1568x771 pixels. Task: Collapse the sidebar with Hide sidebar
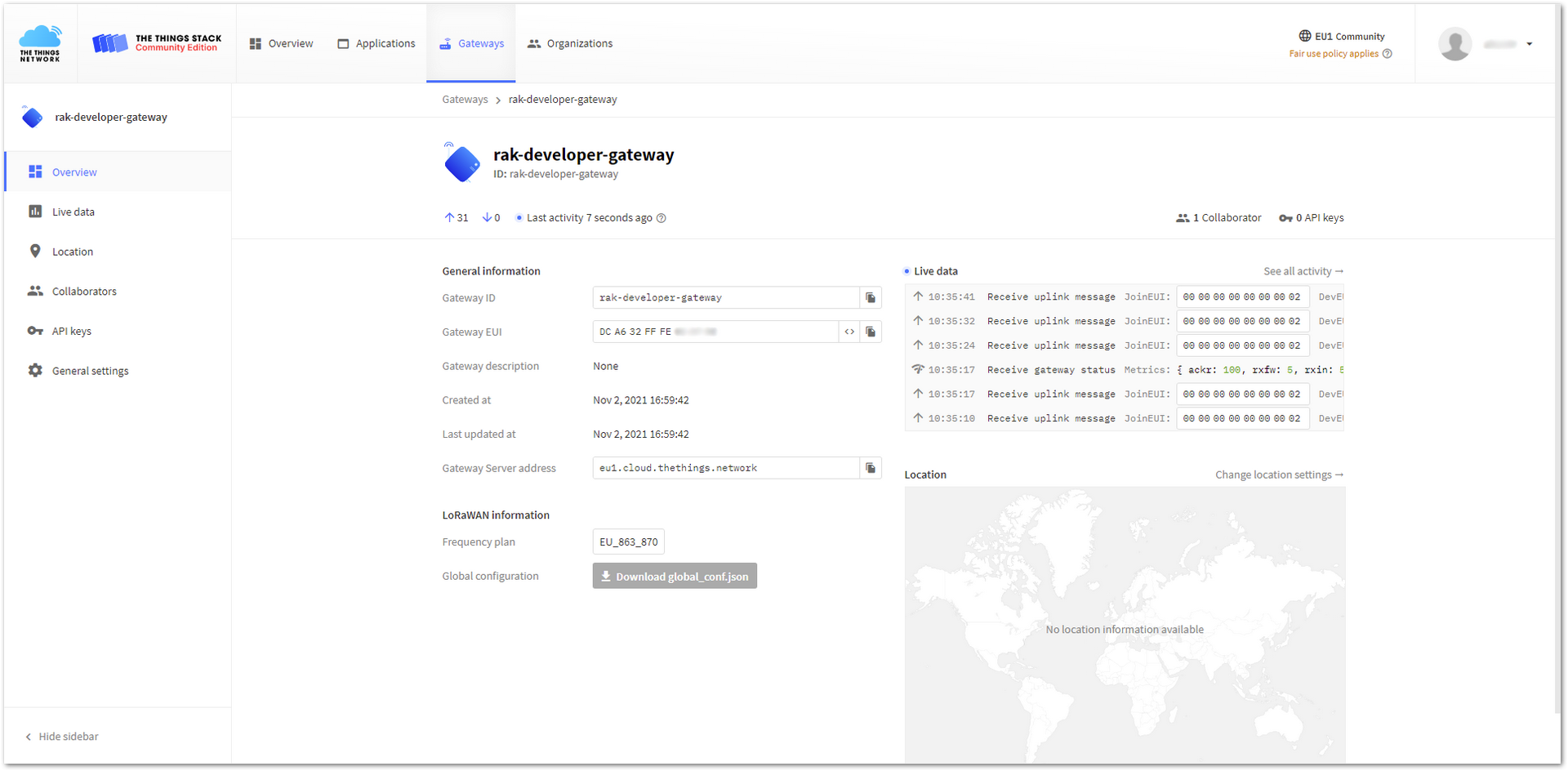coord(62,737)
